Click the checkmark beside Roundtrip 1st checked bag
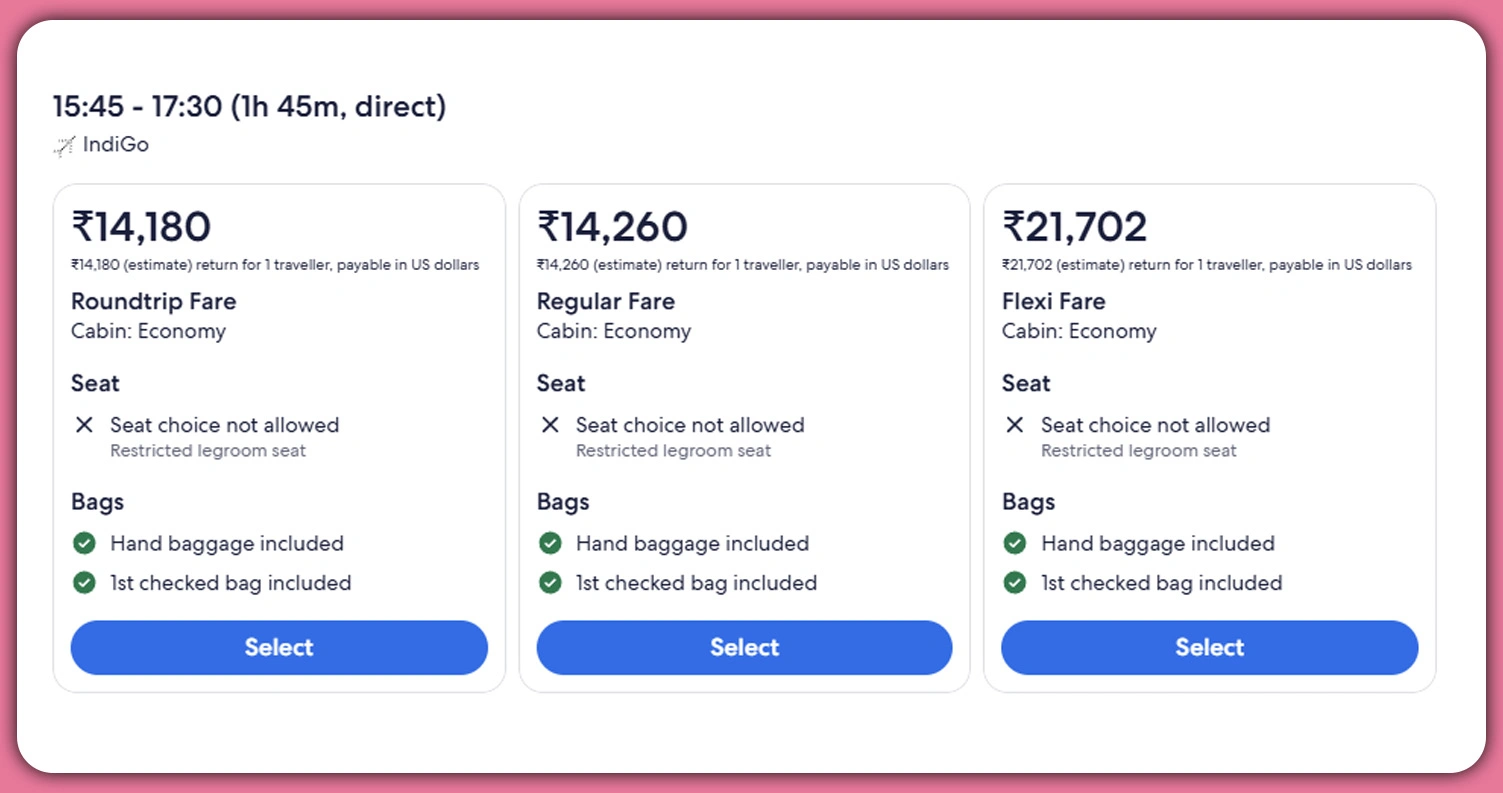Viewport: 1503px width, 793px height. [84, 583]
